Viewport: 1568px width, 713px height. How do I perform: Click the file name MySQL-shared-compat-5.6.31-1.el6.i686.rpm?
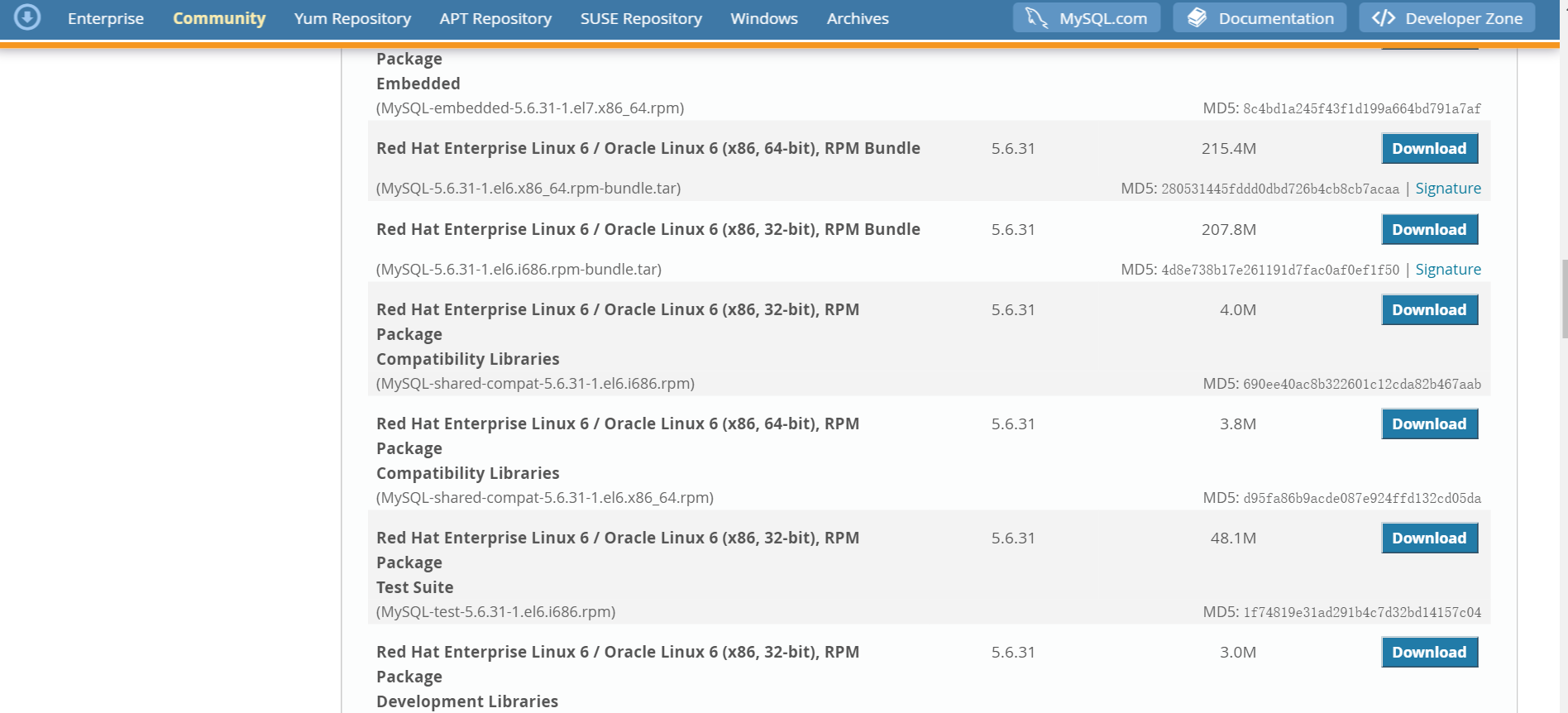pyautogui.click(x=535, y=384)
